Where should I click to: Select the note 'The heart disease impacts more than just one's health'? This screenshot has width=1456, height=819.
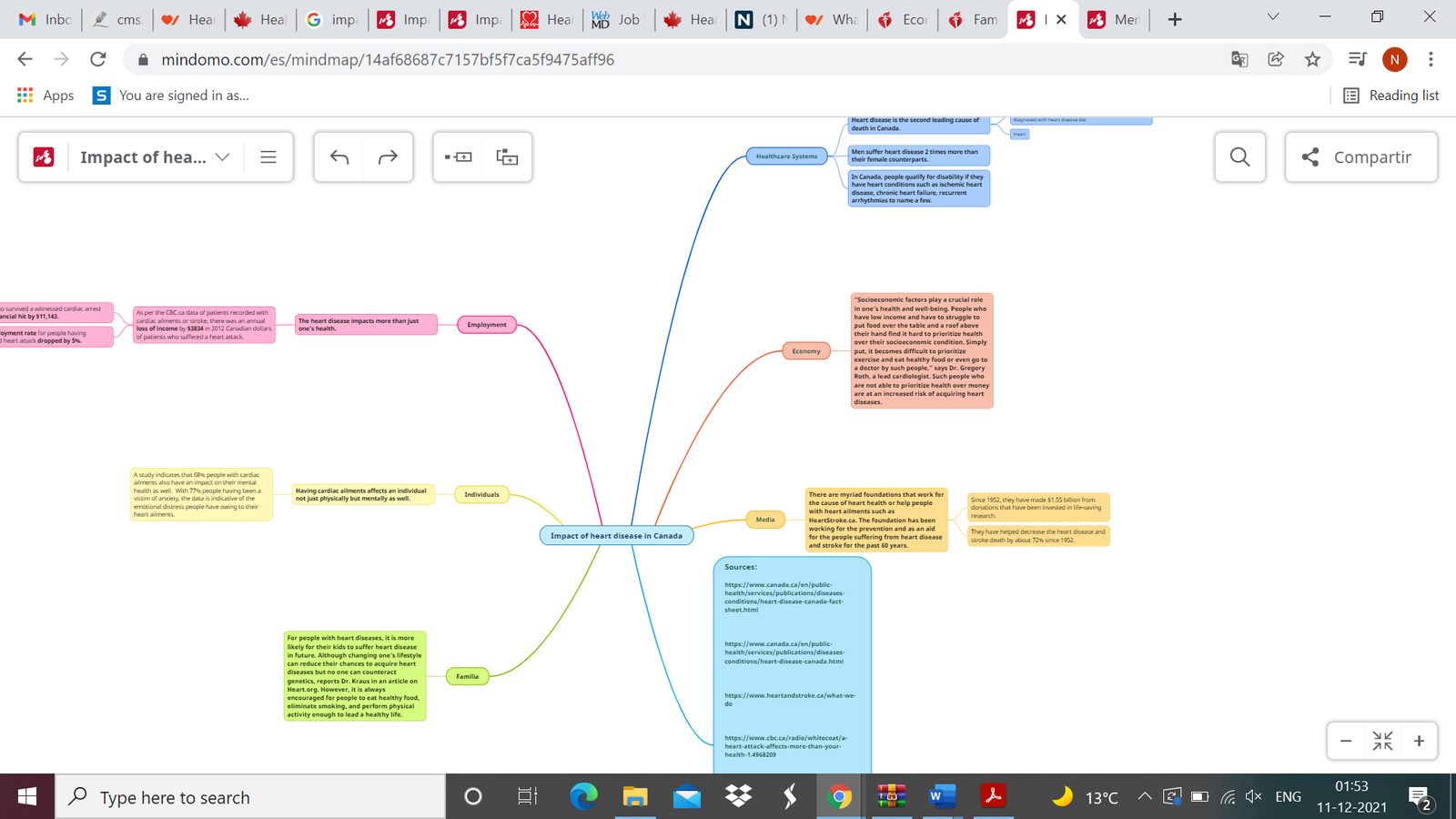tap(366, 325)
